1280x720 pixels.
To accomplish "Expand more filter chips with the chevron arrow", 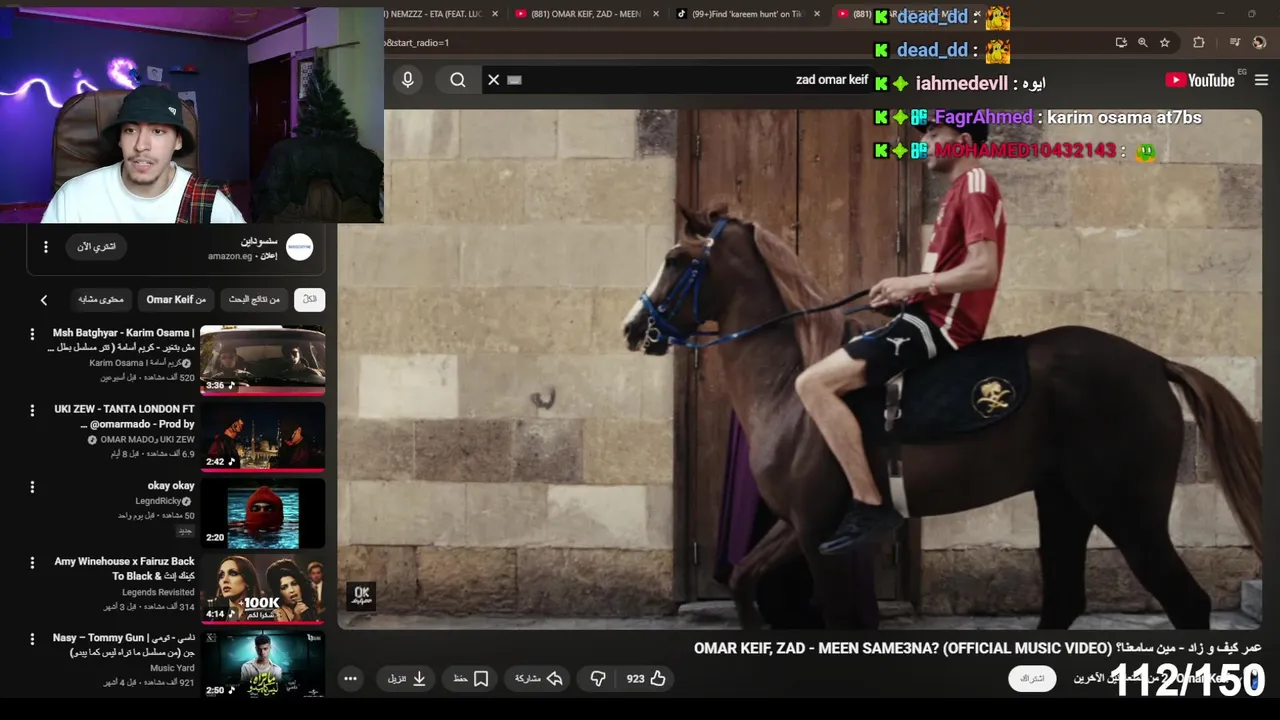I will coord(44,300).
